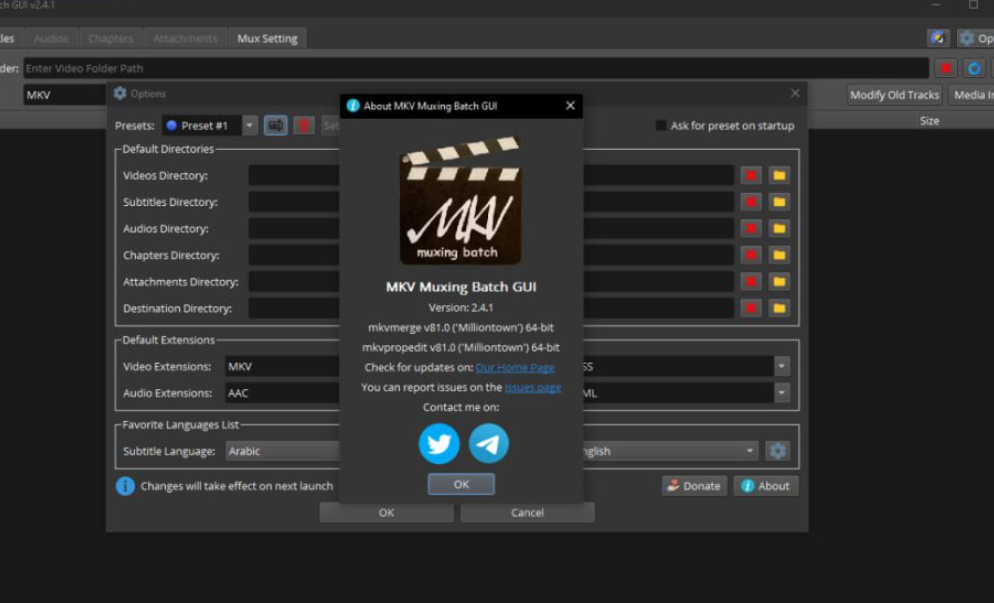Open the MKV extension combo in main window
The height and width of the screenshot is (603, 994).
[x=65, y=94]
